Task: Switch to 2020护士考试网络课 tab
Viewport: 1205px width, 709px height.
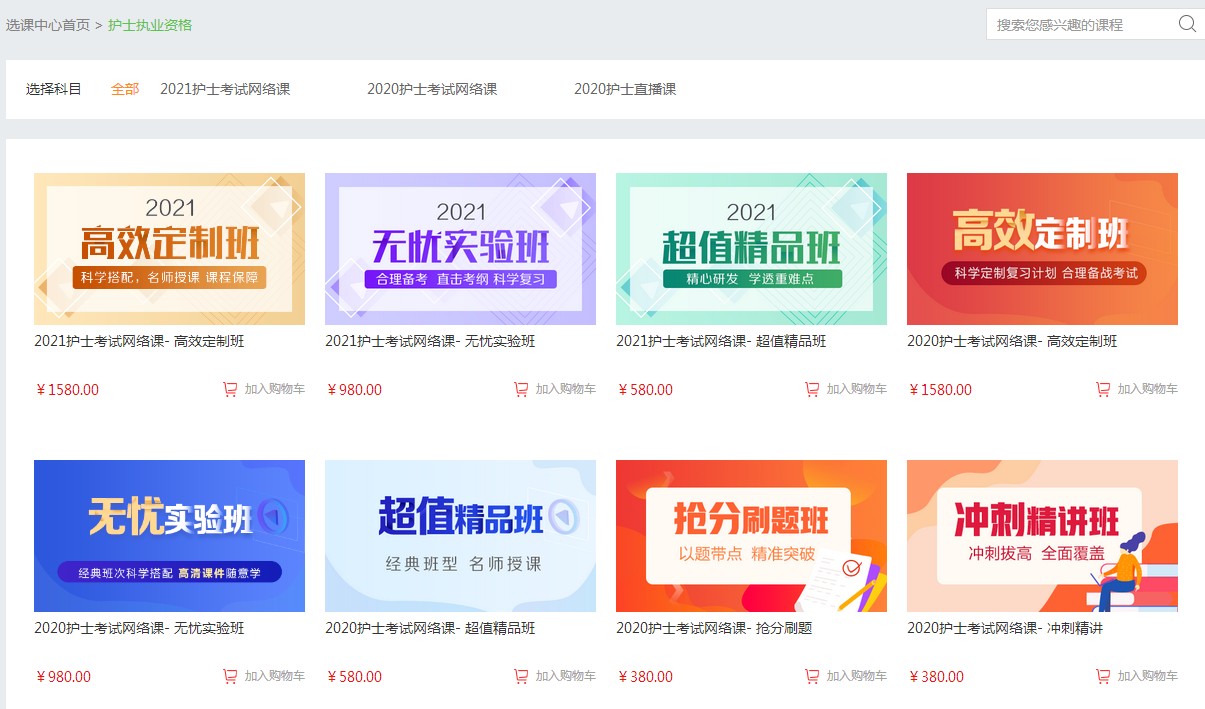Action: click(x=434, y=89)
